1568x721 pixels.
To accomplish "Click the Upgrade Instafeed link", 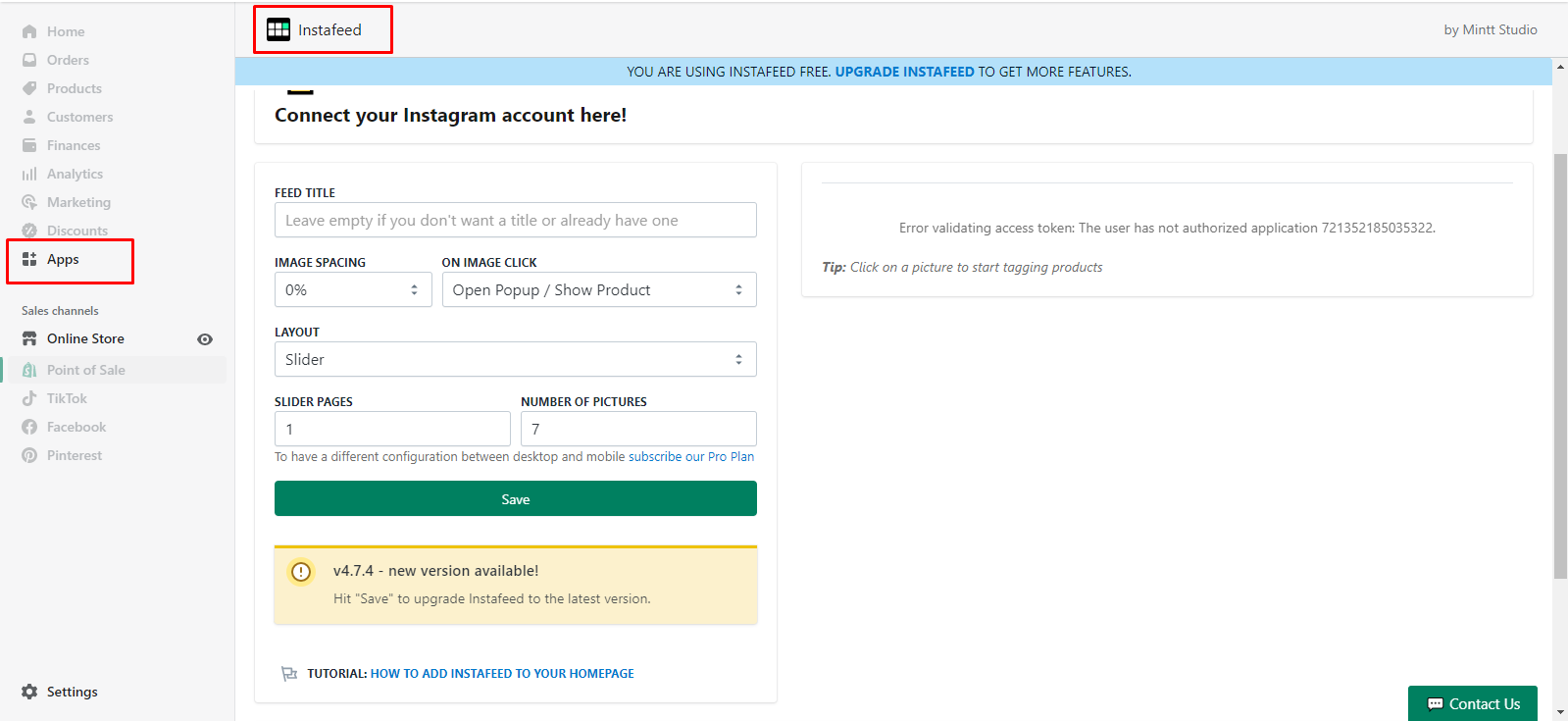I will 904,72.
